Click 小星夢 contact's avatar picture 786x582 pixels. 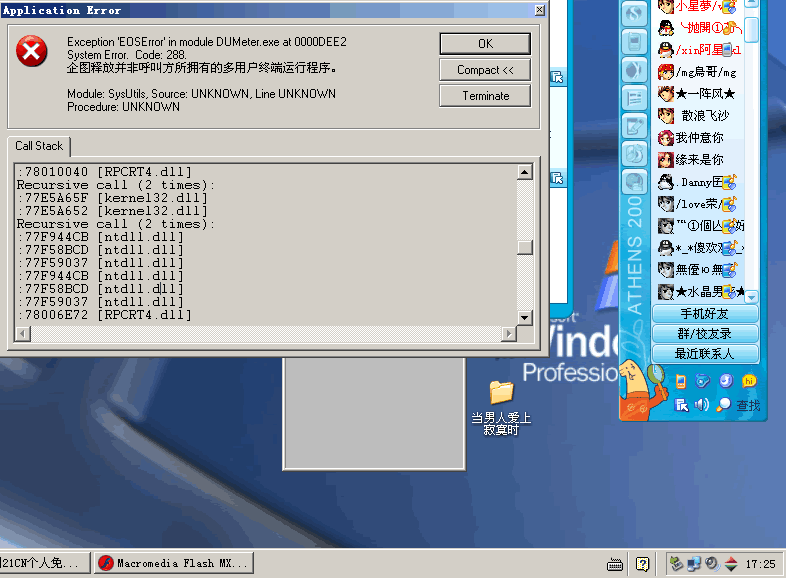click(x=666, y=7)
